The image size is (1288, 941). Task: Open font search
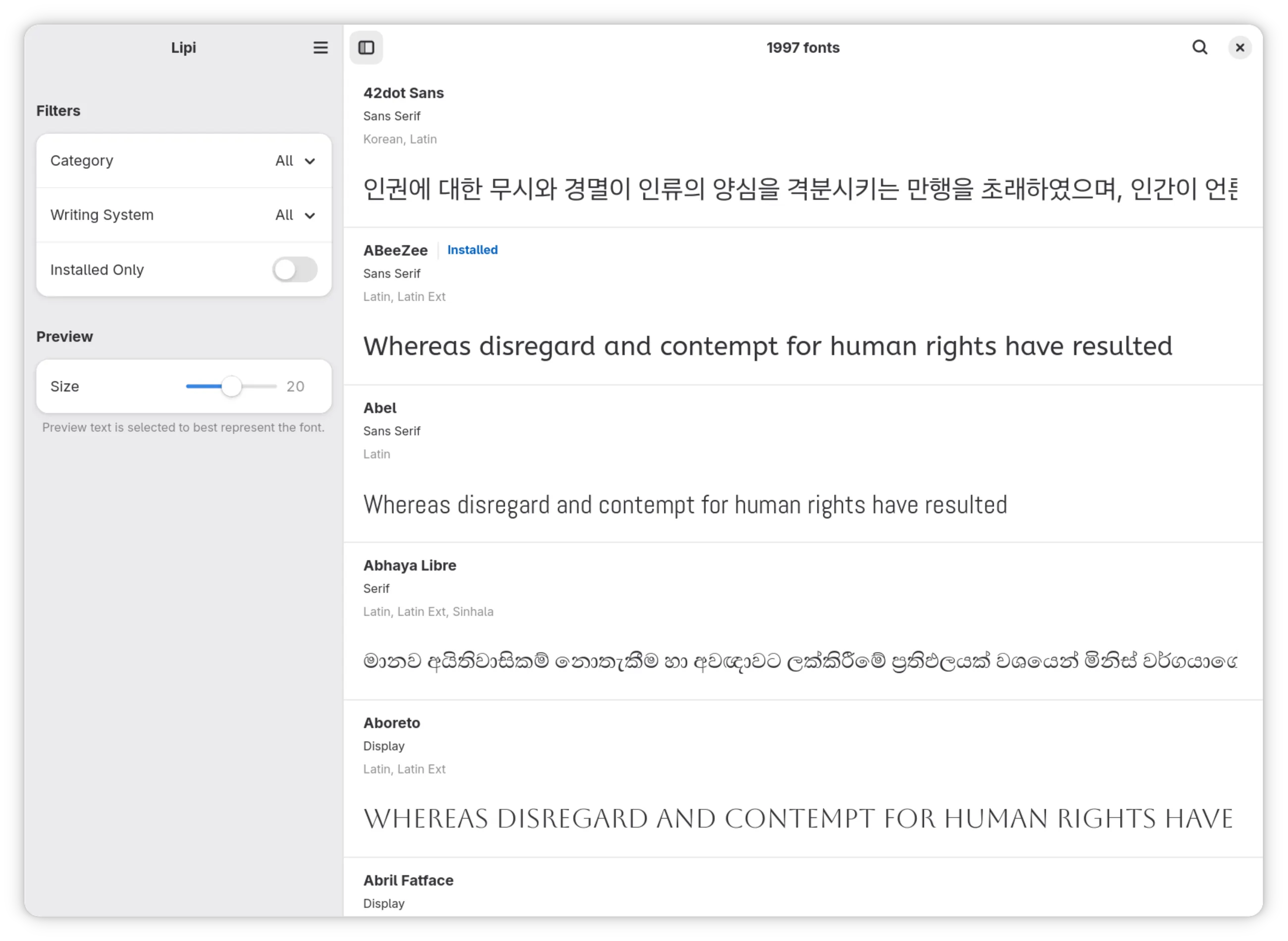pyautogui.click(x=1200, y=48)
